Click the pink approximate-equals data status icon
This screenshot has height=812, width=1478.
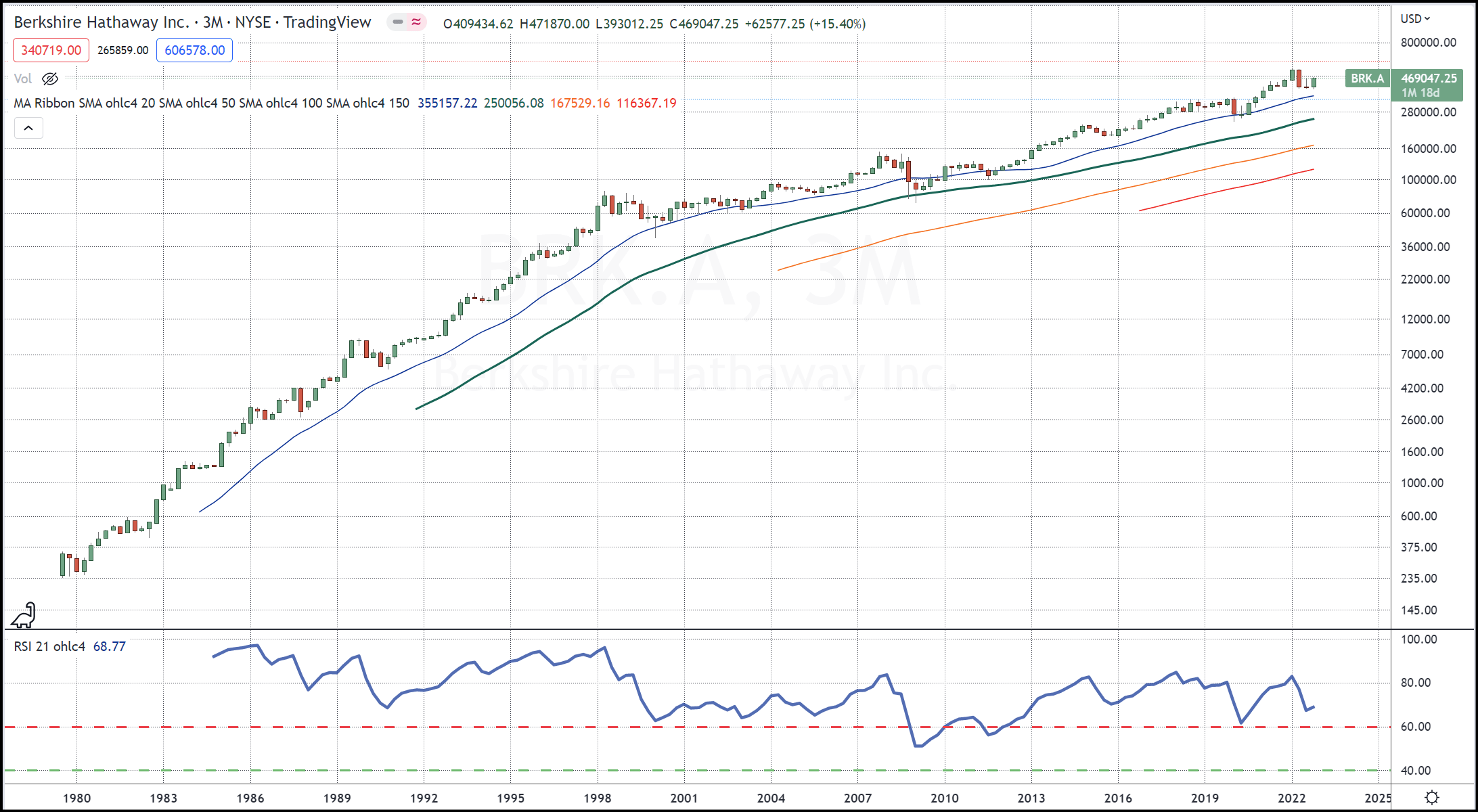[x=416, y=22]
